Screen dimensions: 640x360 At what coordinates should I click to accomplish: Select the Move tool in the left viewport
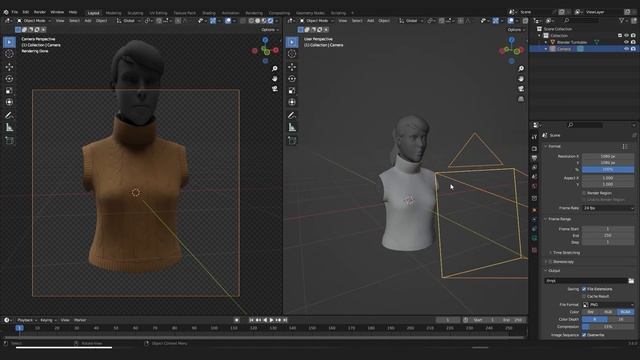pyautogui.click(x=9, y=67)
